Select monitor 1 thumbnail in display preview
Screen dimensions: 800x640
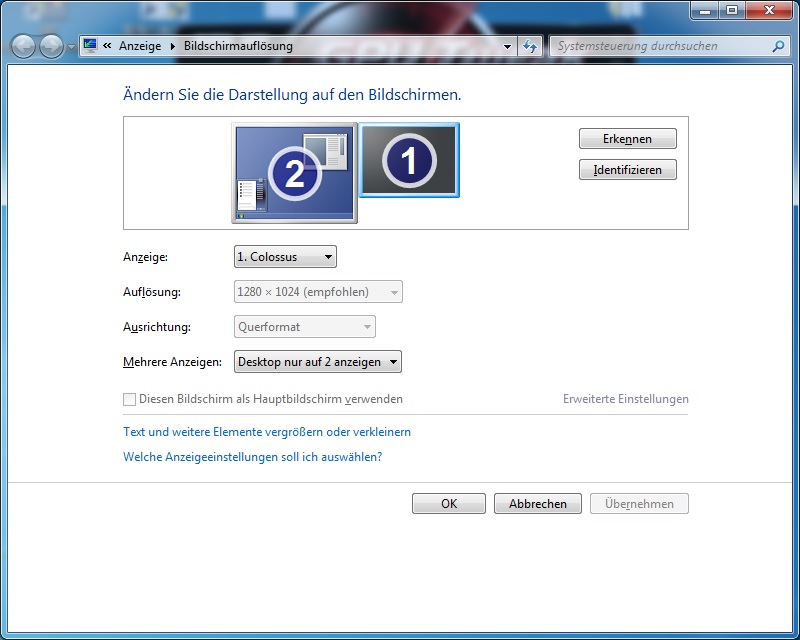409,160
